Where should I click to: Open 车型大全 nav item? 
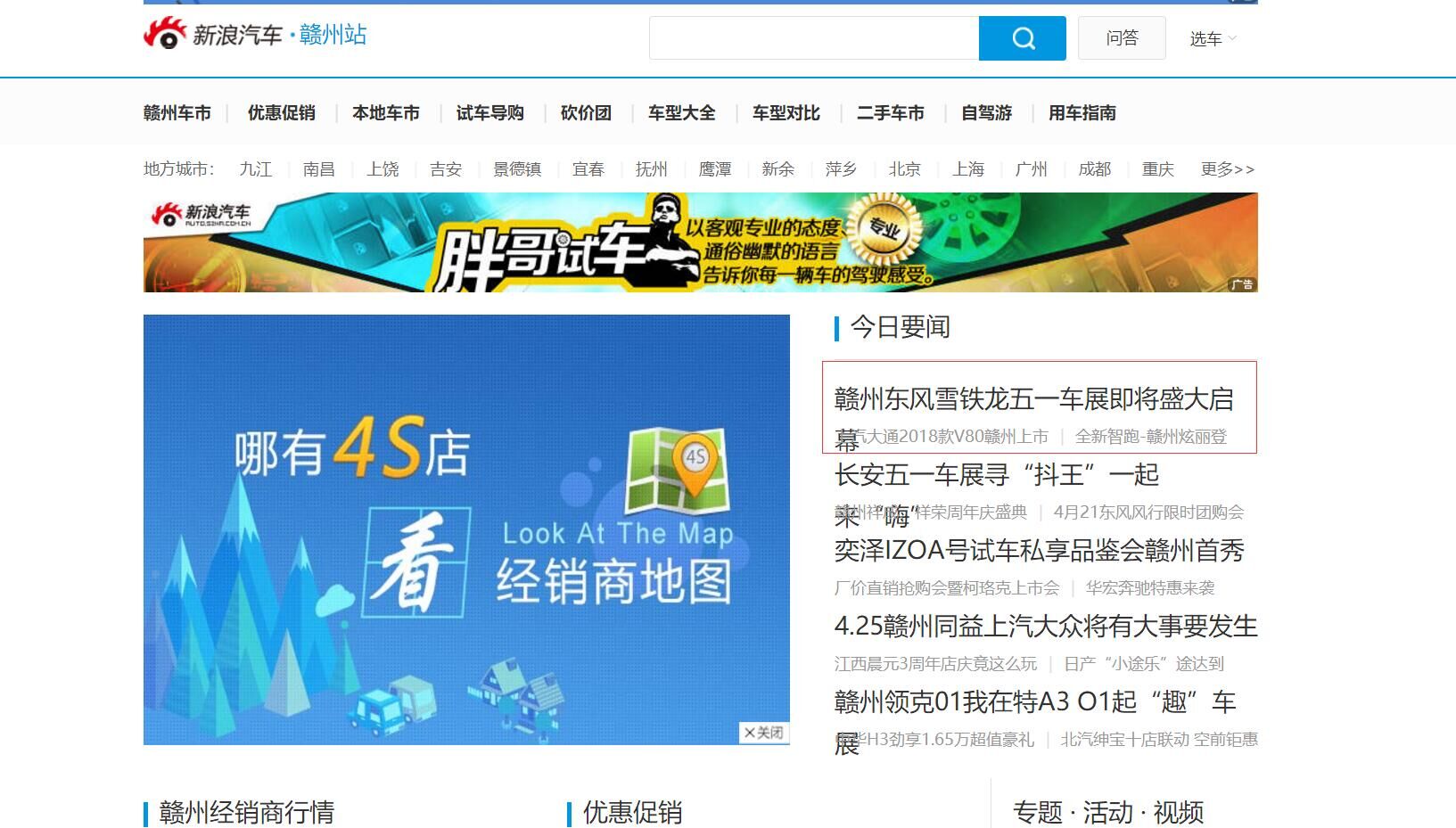[x=682, y=113]
